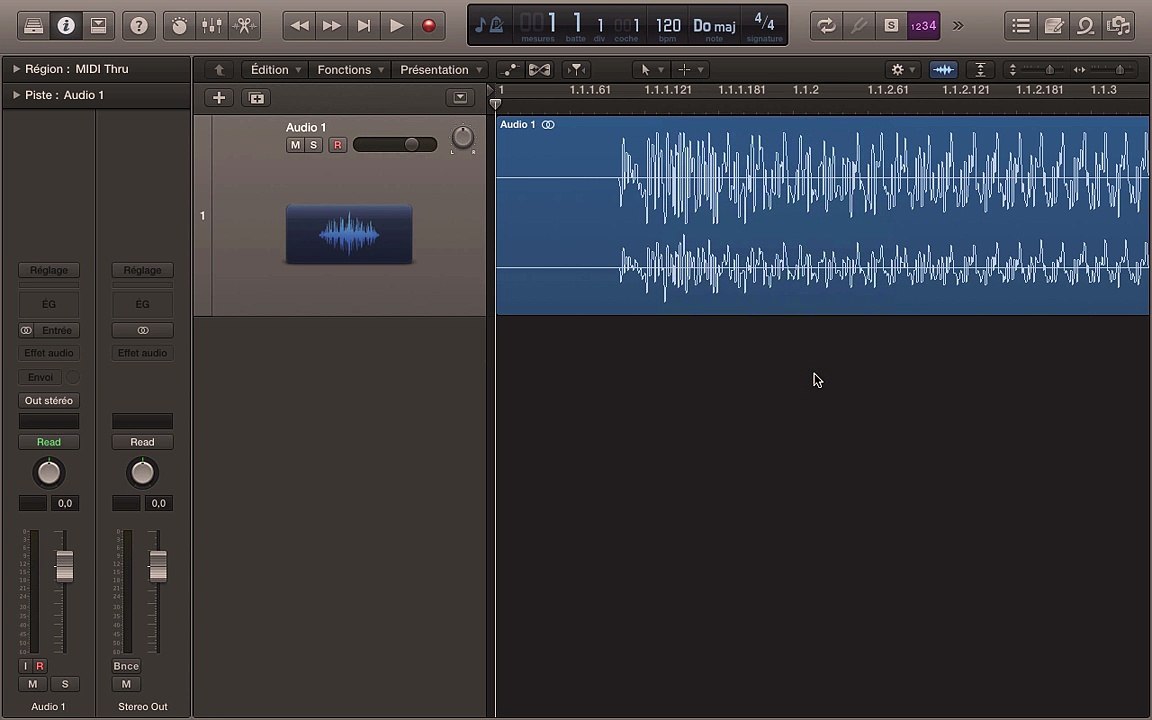This screenshot has width=1152, height=720.
Task: Click the Catch playhead filter icon
Action: tap(577, 70)
